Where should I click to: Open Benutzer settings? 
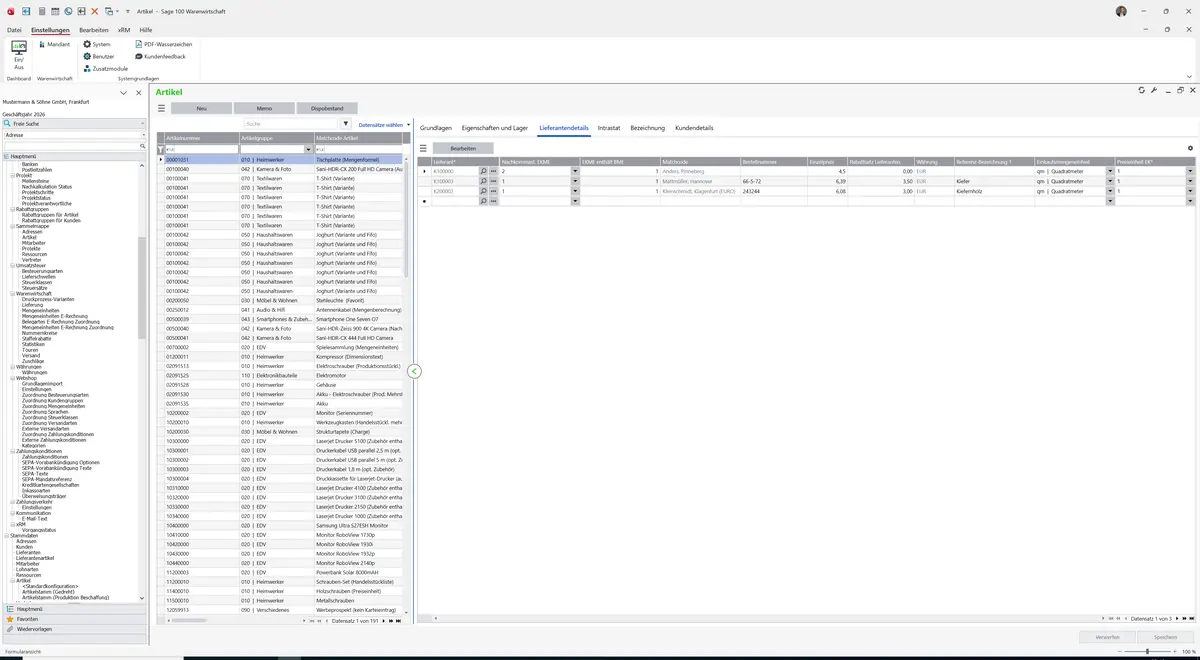click(x=99, y=57)
